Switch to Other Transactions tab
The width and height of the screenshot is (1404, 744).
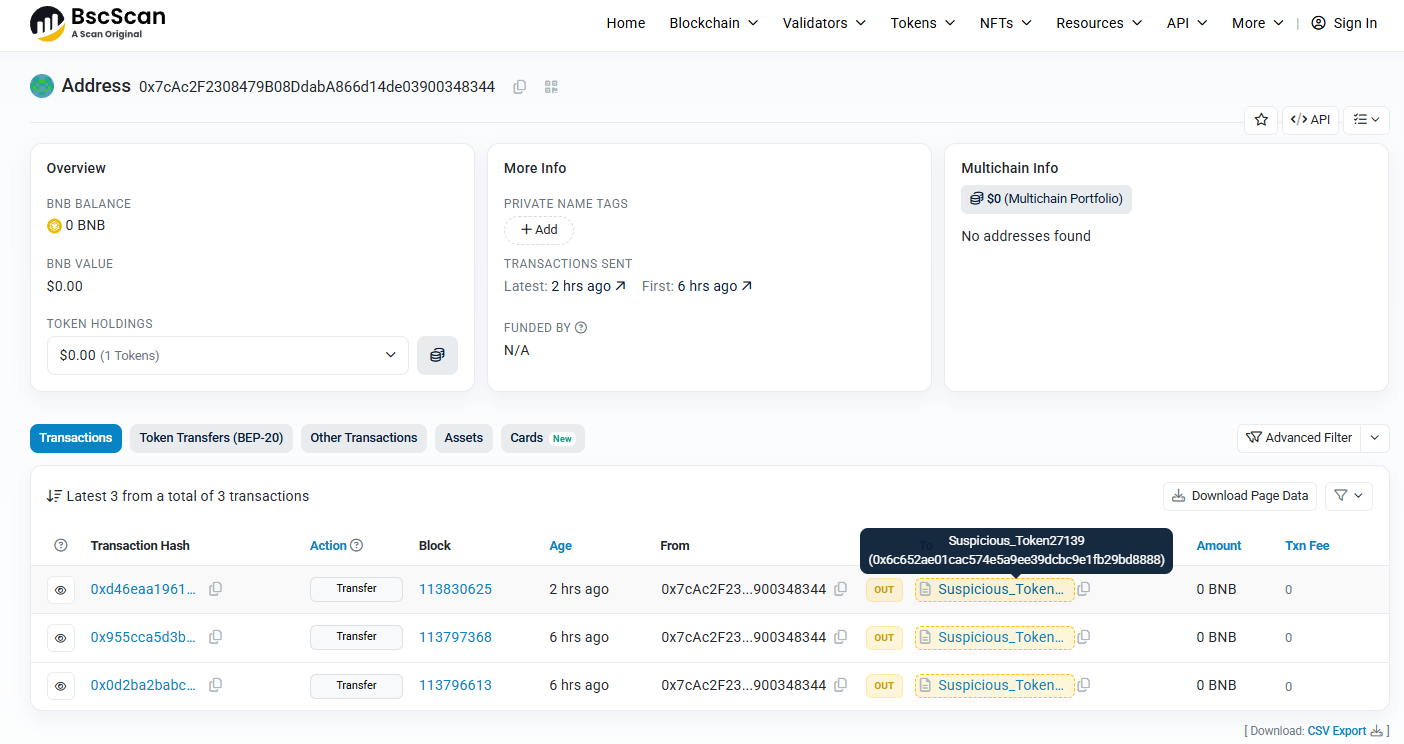tap(364, 438)
